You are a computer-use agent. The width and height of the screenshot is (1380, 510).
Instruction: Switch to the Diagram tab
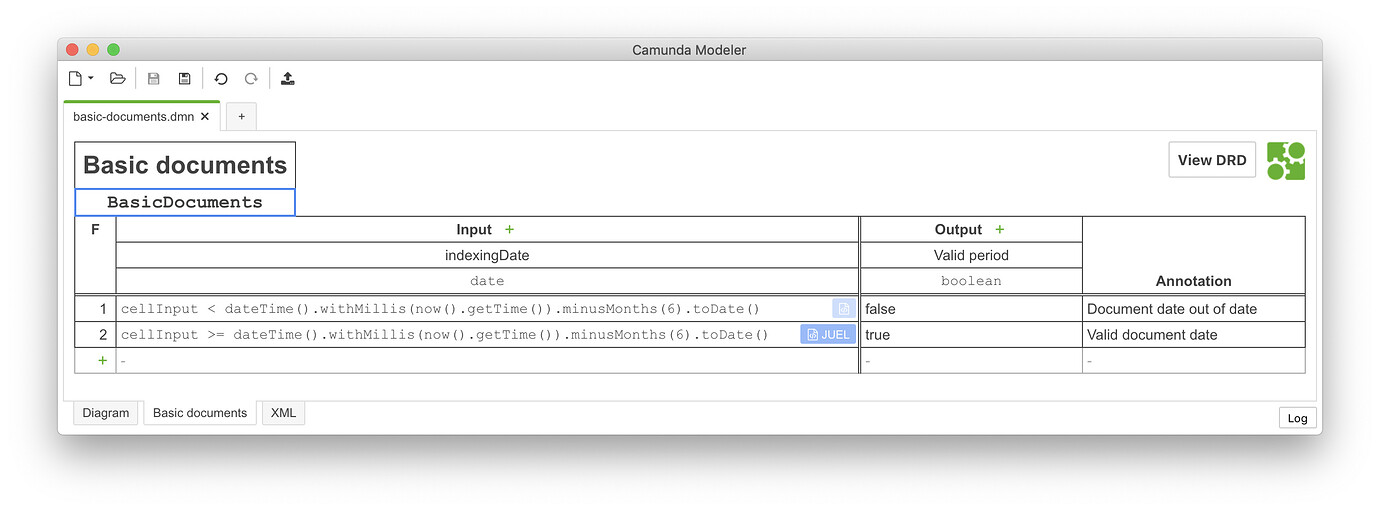106,413
